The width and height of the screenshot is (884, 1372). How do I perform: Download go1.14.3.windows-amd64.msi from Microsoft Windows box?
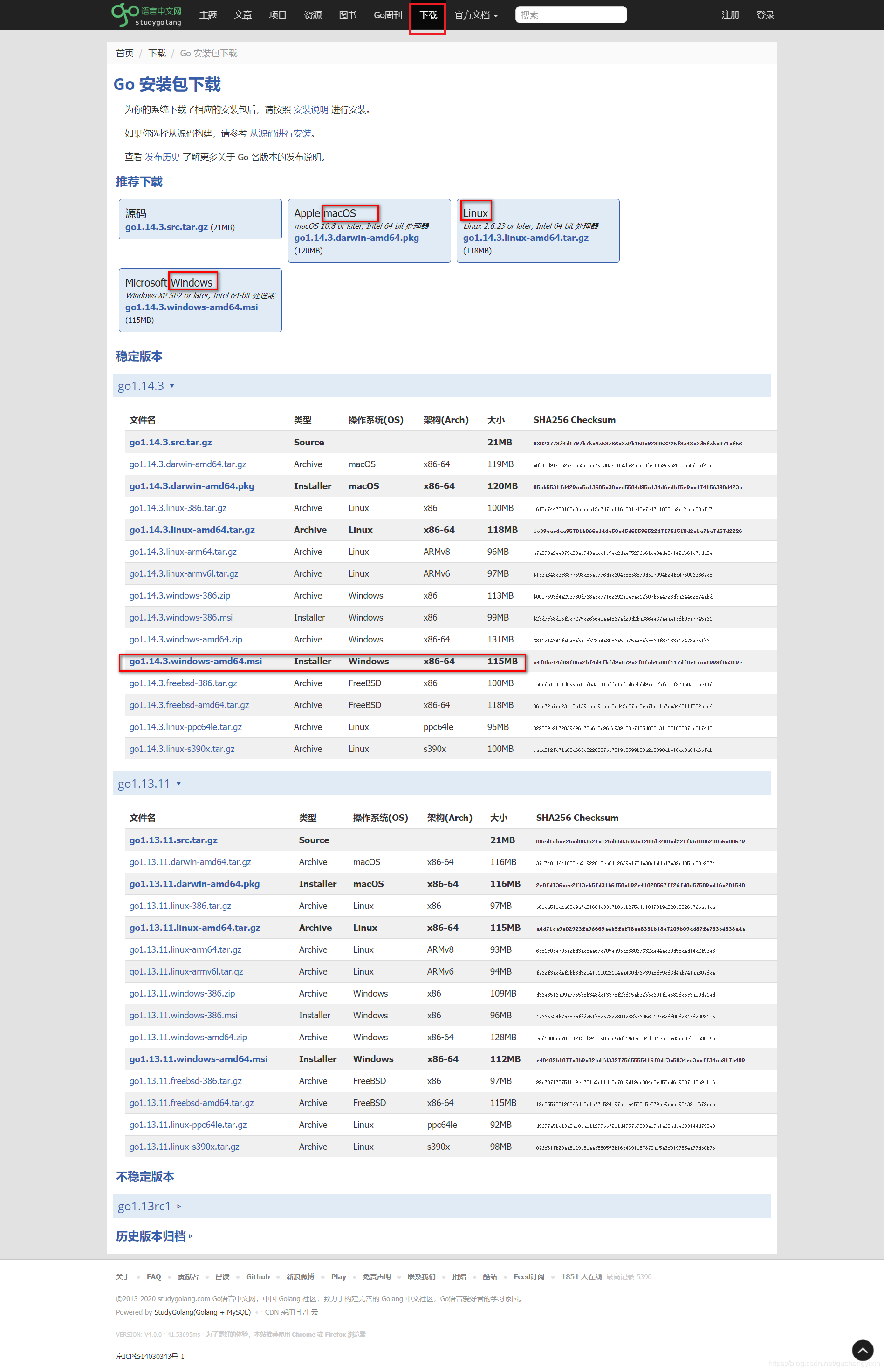(x=192, y=307)
